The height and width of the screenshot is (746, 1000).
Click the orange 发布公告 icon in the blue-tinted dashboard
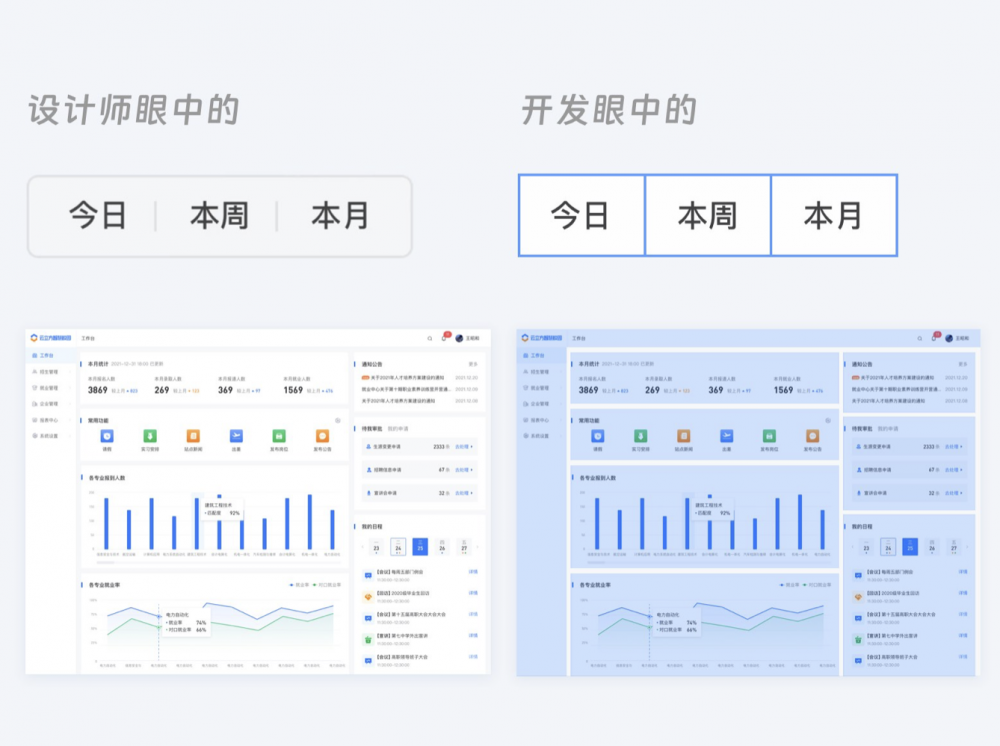812,436
